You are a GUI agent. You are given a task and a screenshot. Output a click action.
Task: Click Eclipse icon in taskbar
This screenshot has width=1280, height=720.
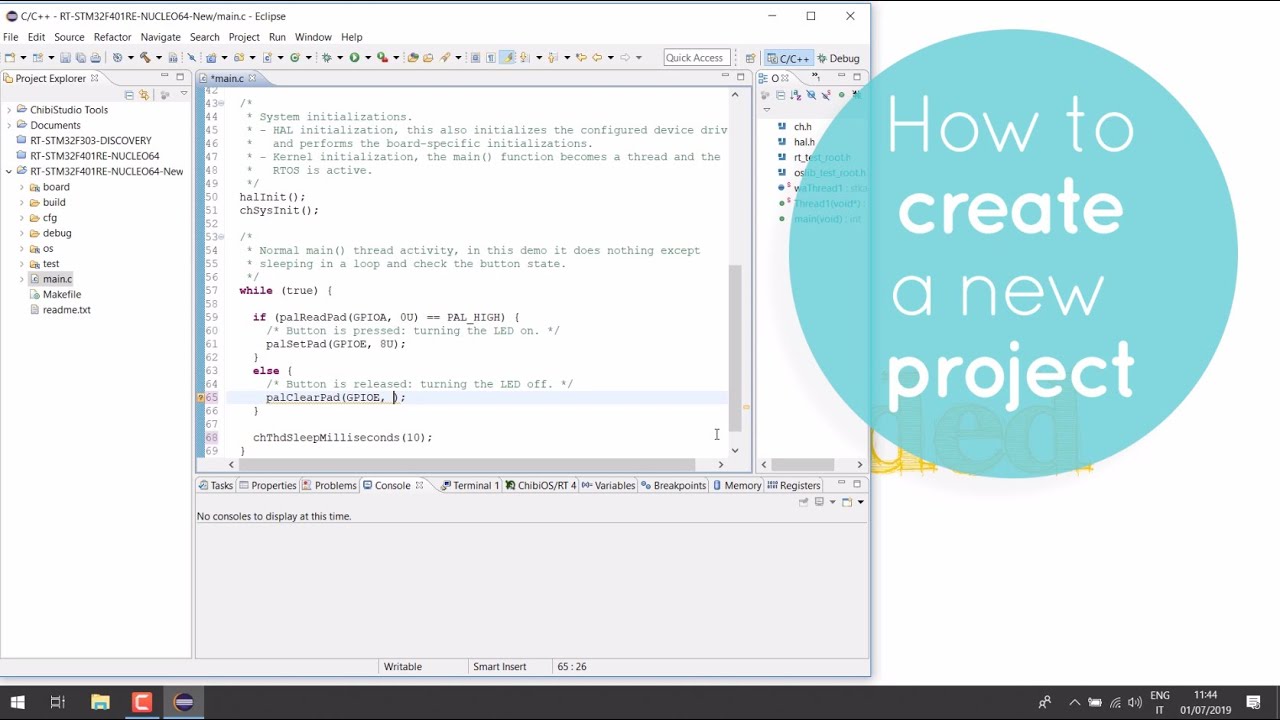[x=184, y=702]
